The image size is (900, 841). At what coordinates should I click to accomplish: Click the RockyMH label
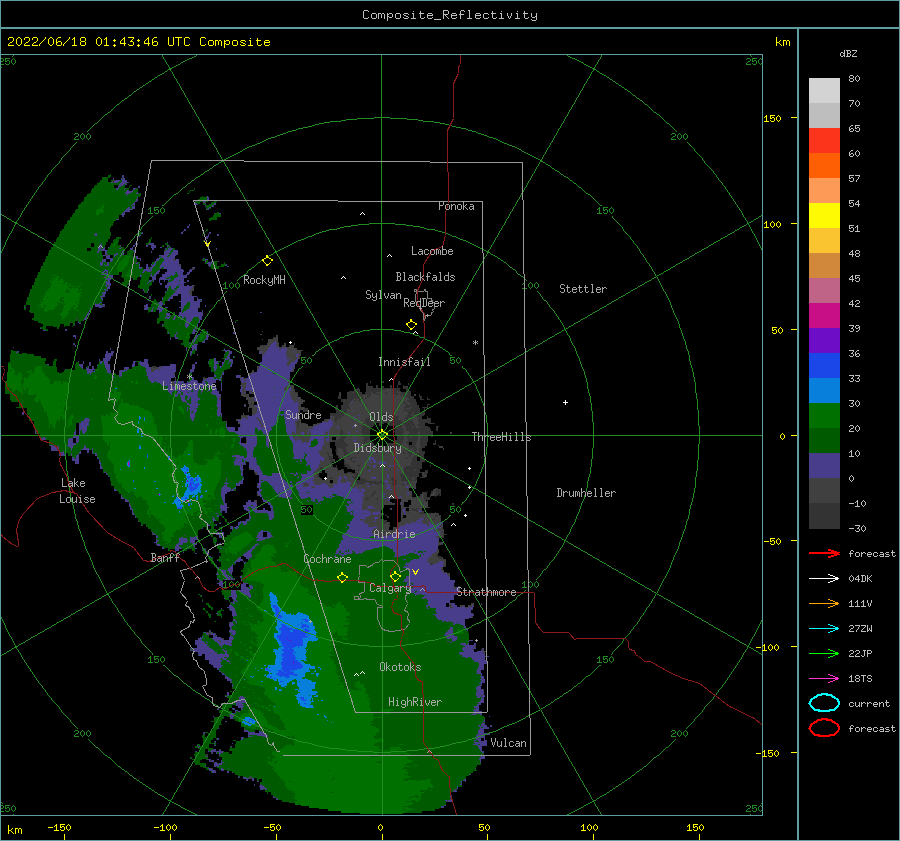click(x=264, y=280)
